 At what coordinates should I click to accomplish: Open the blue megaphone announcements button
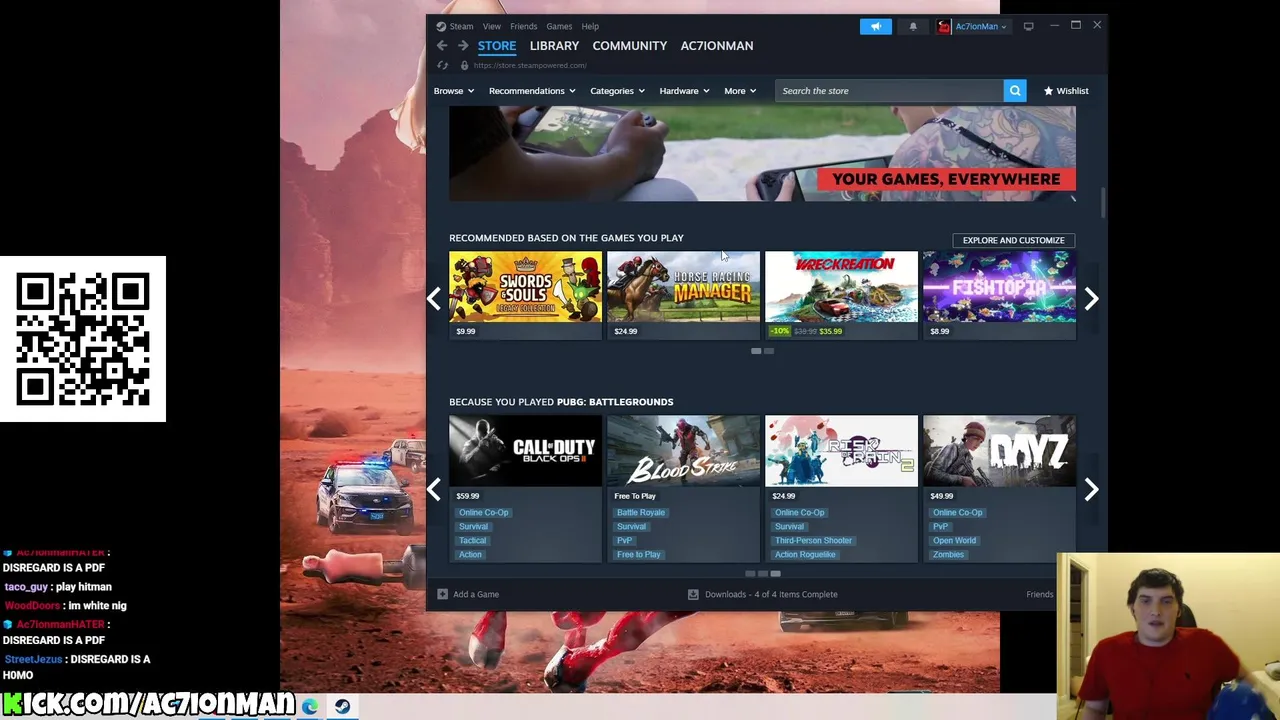(x=875, y=27)
